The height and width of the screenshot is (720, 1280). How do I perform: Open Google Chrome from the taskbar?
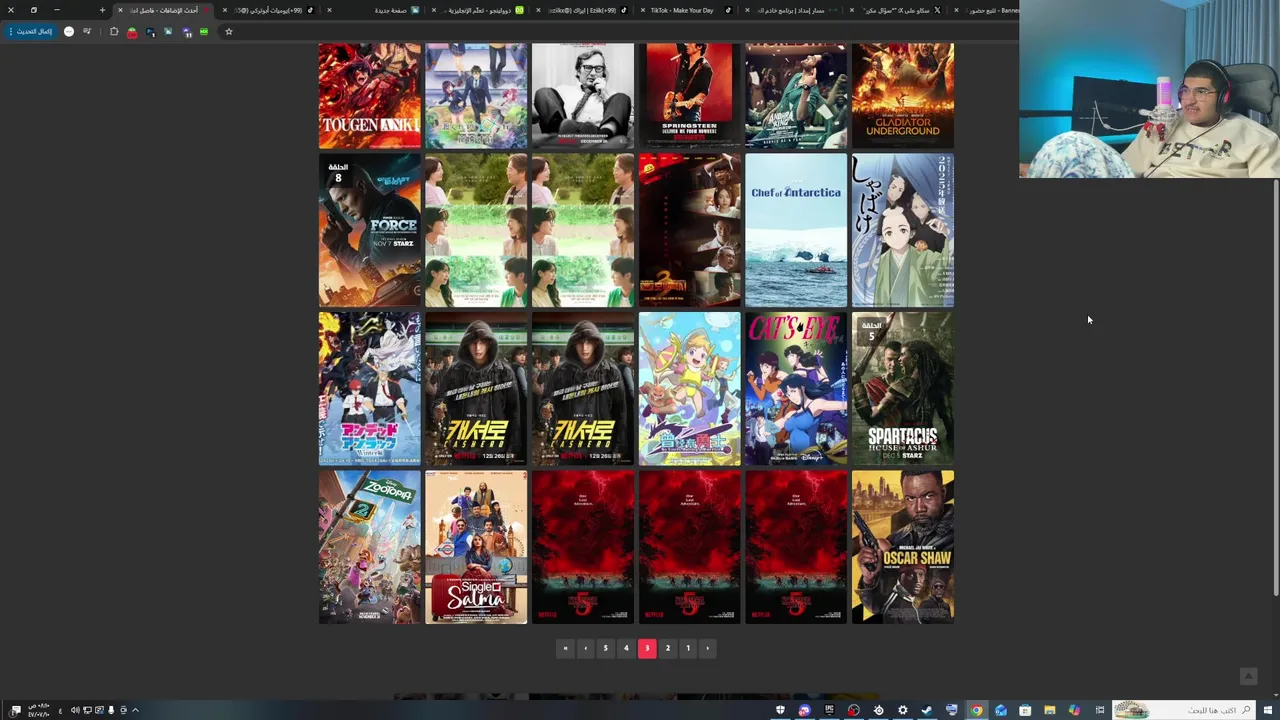pyautogui.click(x=976, y=710)
